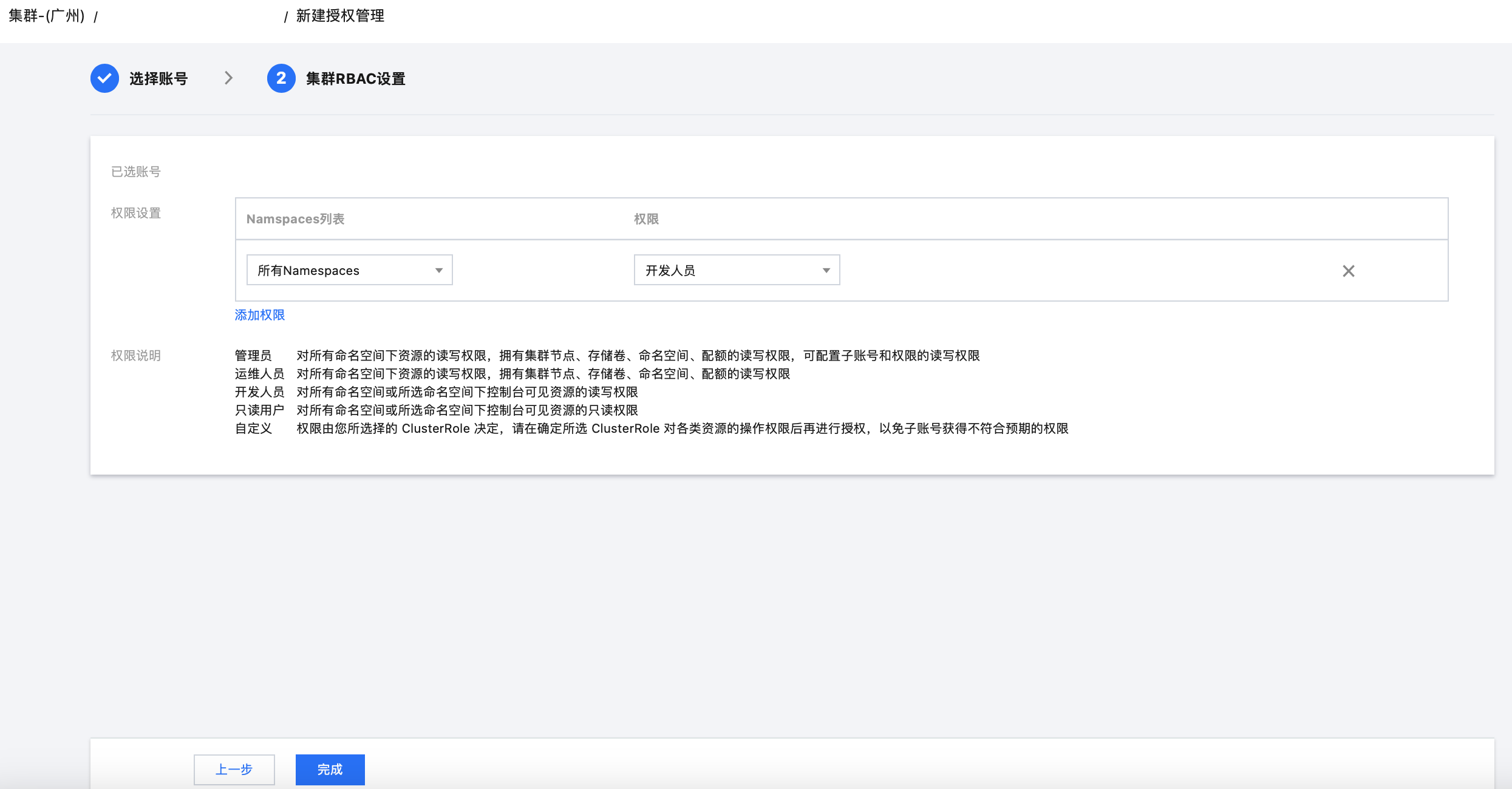Go to 集群-(广州) breadcrumb
This screenshot has width=1512, height=789.
point(46,16)
